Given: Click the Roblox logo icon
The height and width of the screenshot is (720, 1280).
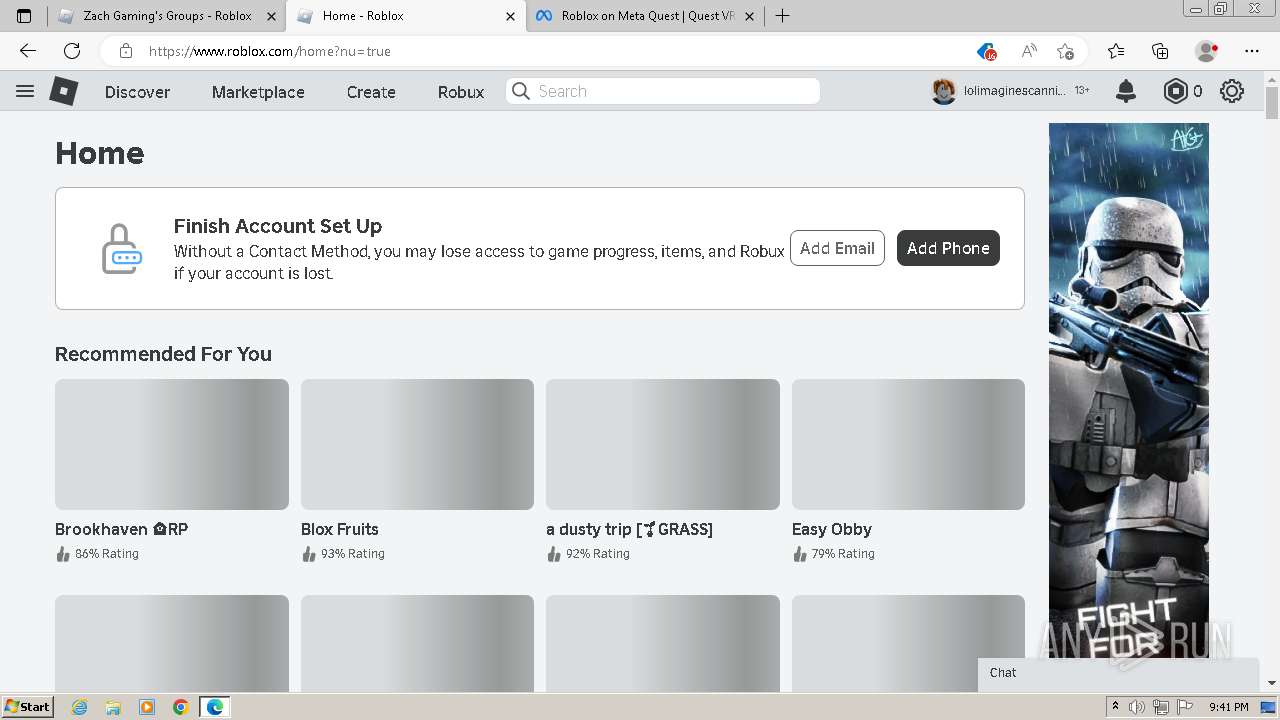Looking at the screenshot, I should [64, 91].
